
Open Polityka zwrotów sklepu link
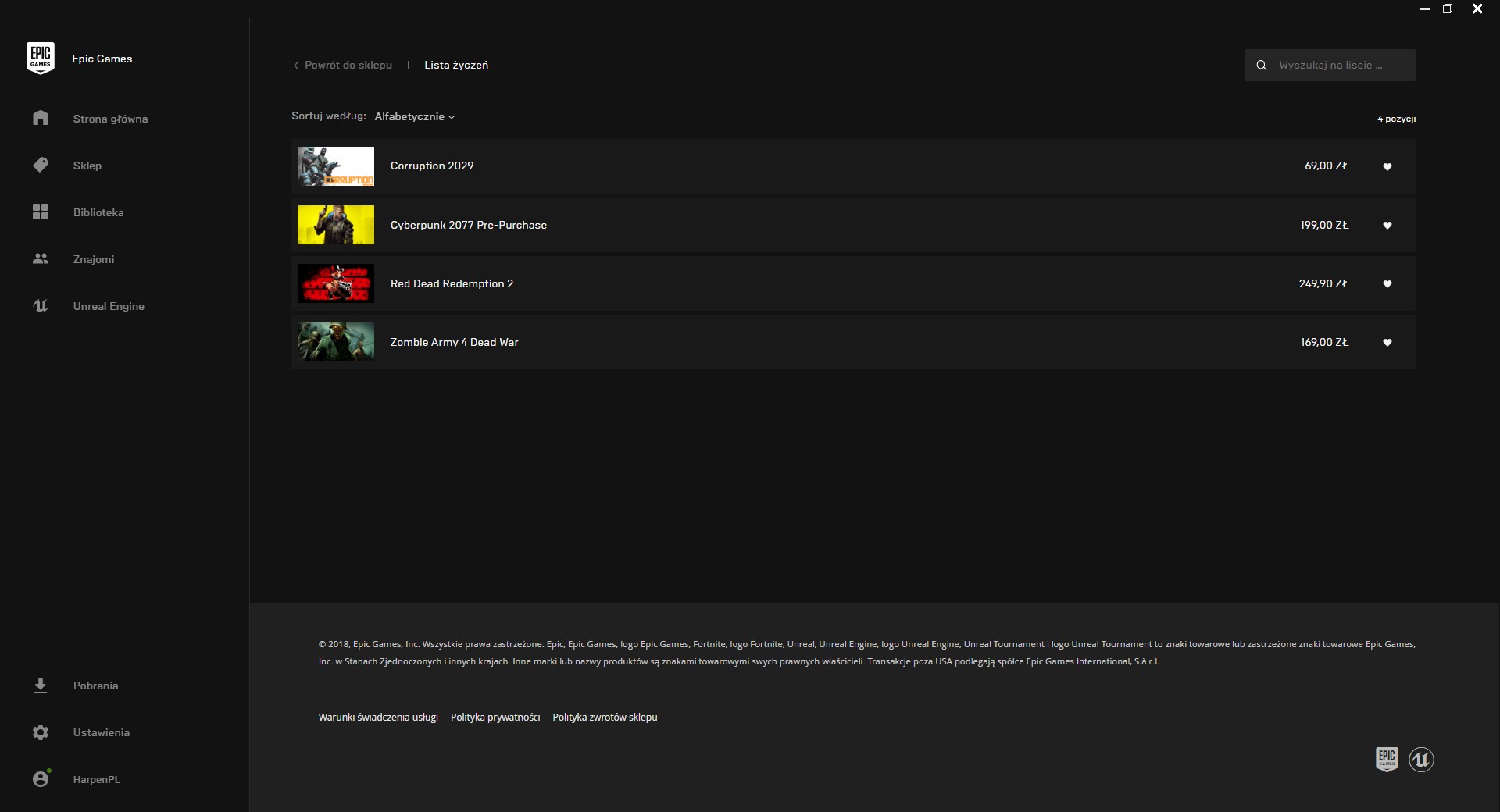605,717
